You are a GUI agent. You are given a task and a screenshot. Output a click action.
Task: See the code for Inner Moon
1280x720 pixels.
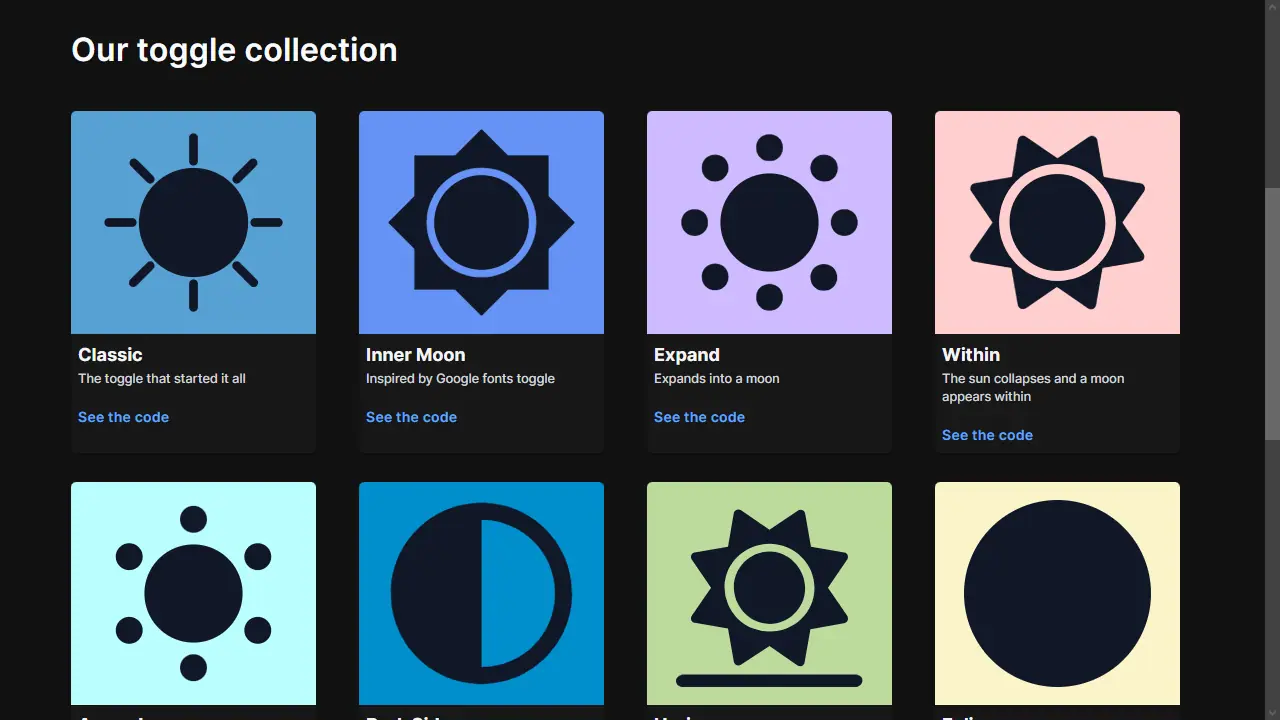pyautogui.click(x=411, y=417)
